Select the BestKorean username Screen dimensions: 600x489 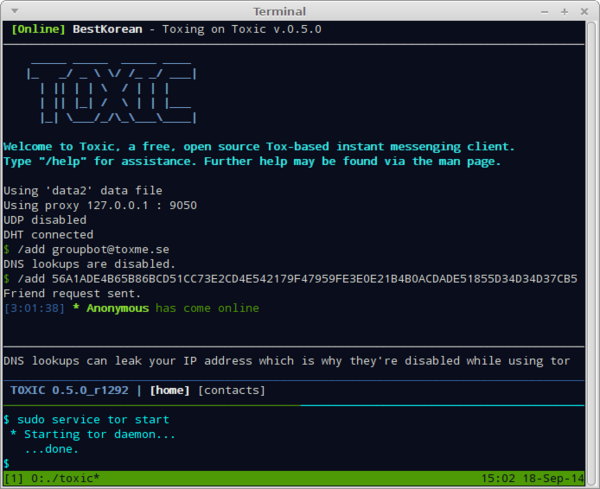[x=108, y=29]
